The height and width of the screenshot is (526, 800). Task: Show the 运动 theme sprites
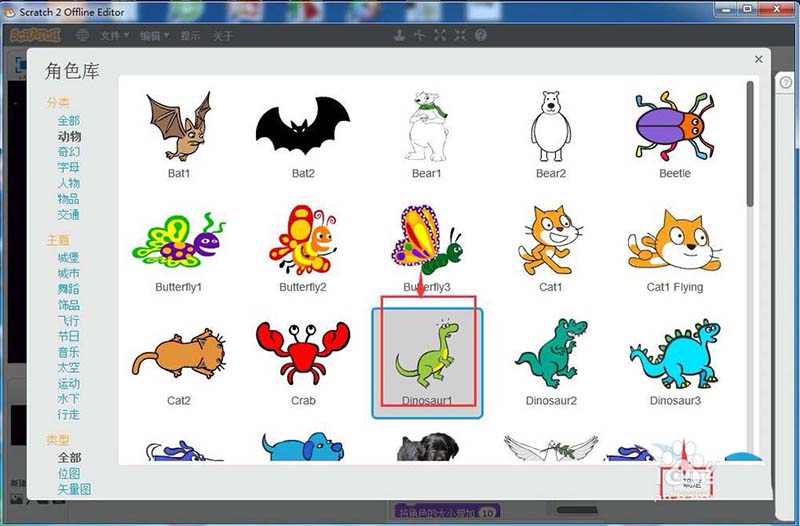point(68,383)
